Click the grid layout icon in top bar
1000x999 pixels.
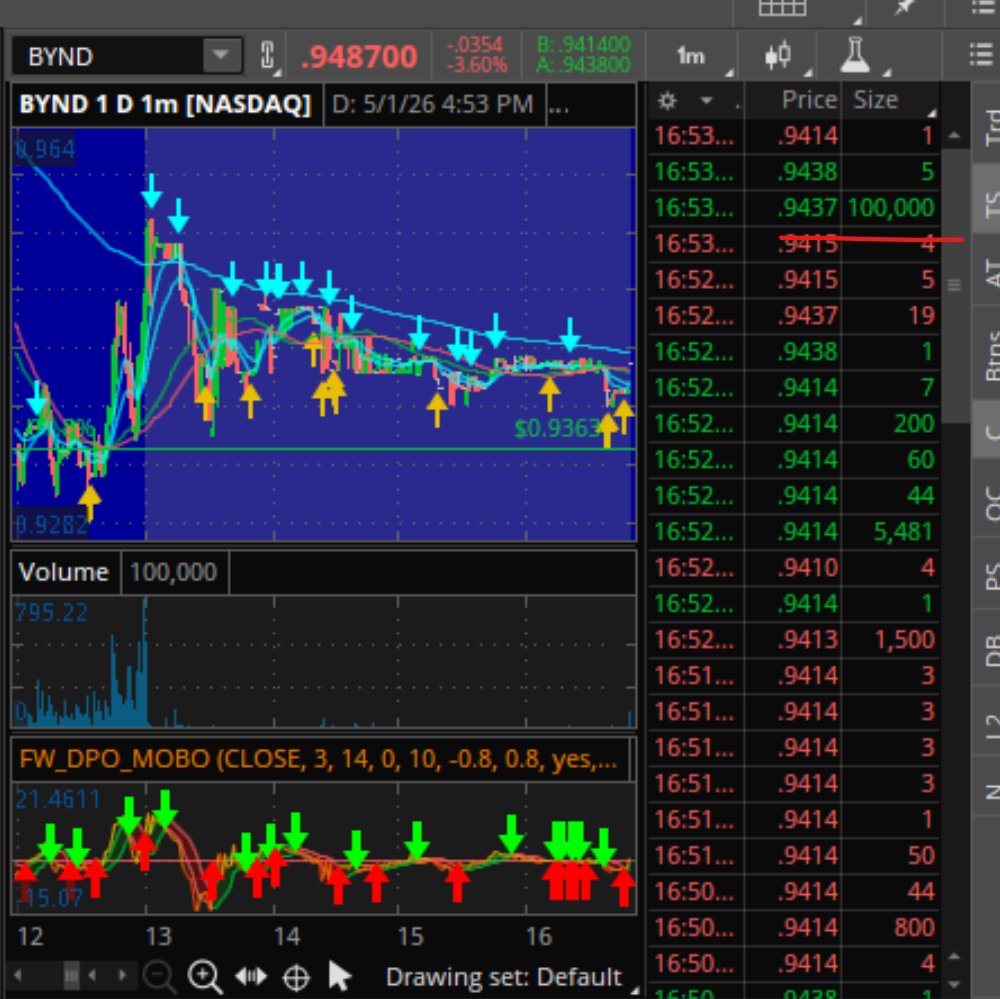(x=782, y=8)
